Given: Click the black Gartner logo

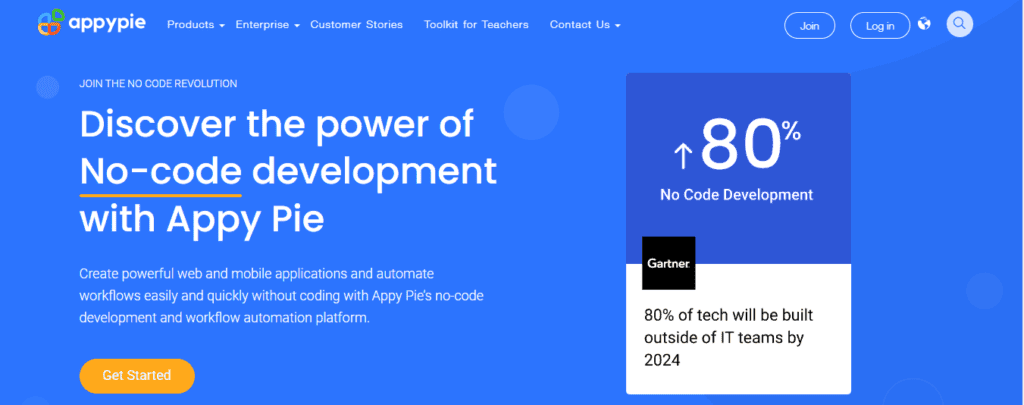Looking at the screenshot, I should pos(668,263).
